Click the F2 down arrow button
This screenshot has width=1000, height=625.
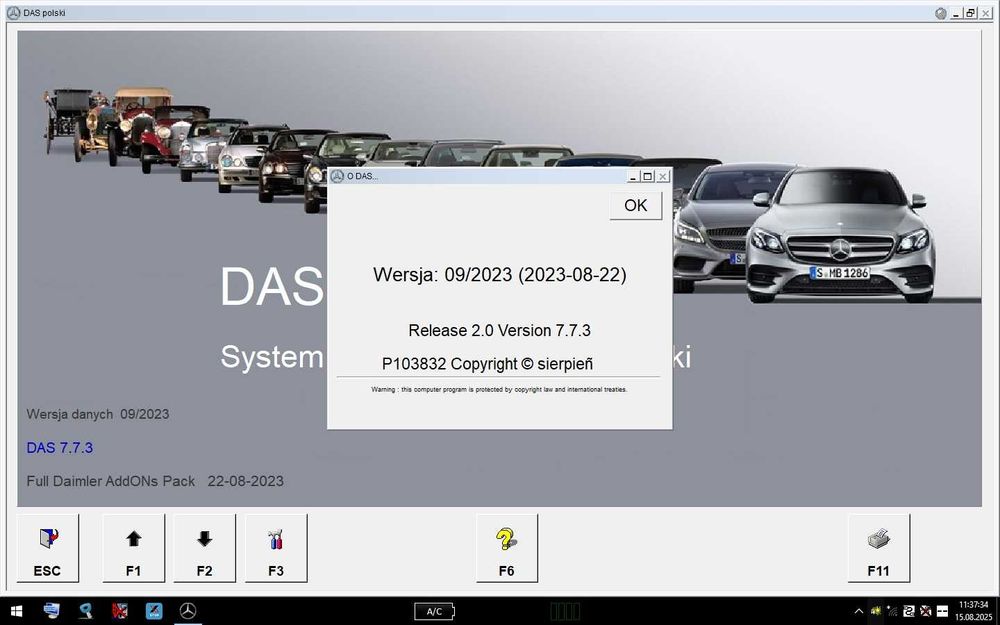[x=205, y=548]
